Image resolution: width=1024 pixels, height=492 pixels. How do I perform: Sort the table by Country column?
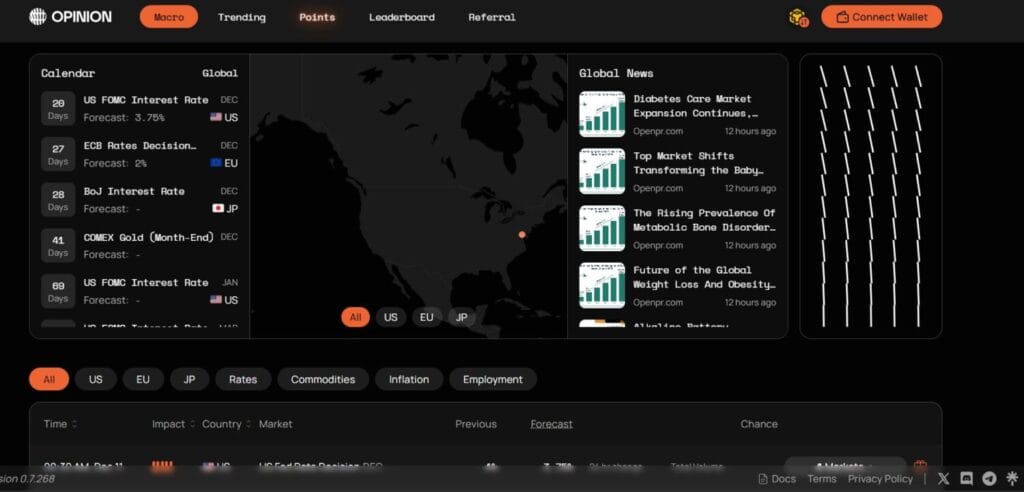226,424
